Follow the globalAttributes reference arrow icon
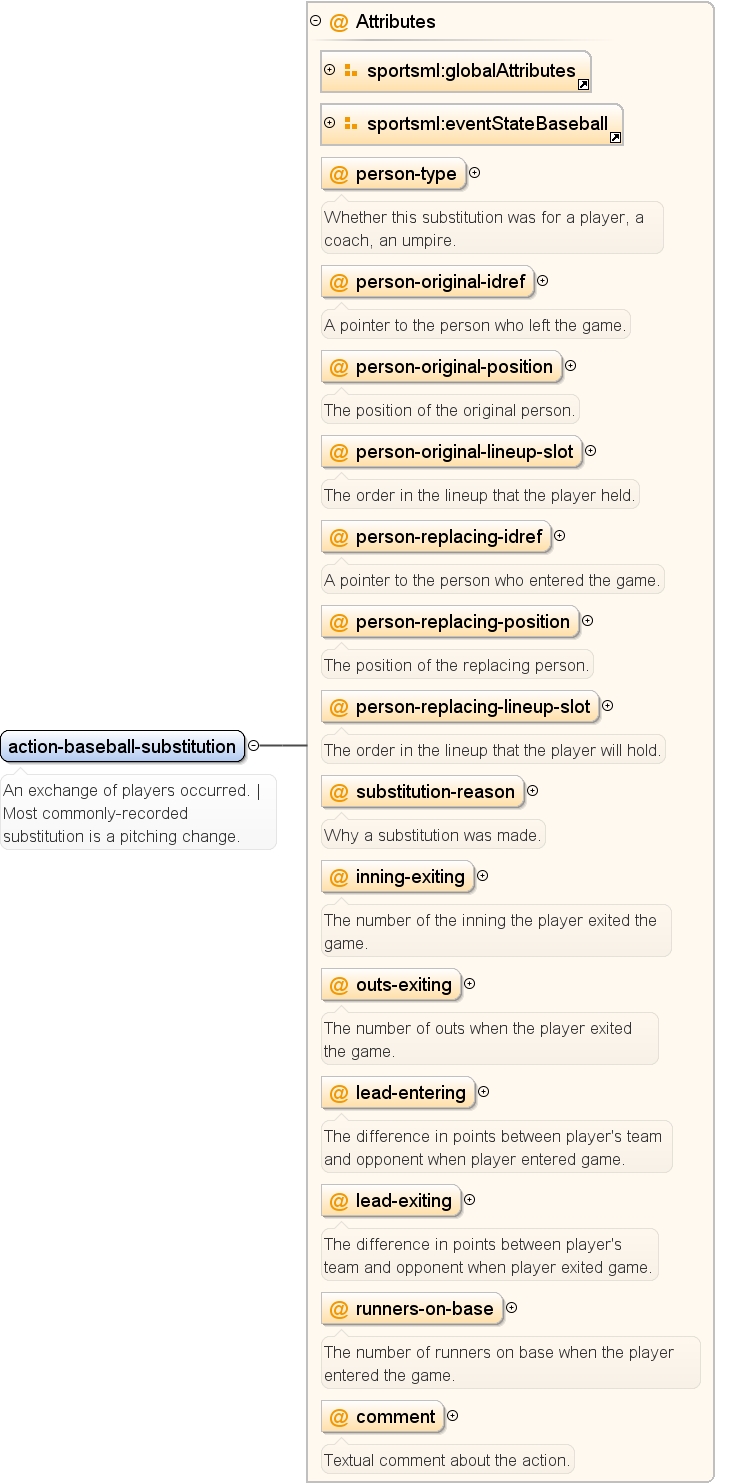 pos(583,85)
